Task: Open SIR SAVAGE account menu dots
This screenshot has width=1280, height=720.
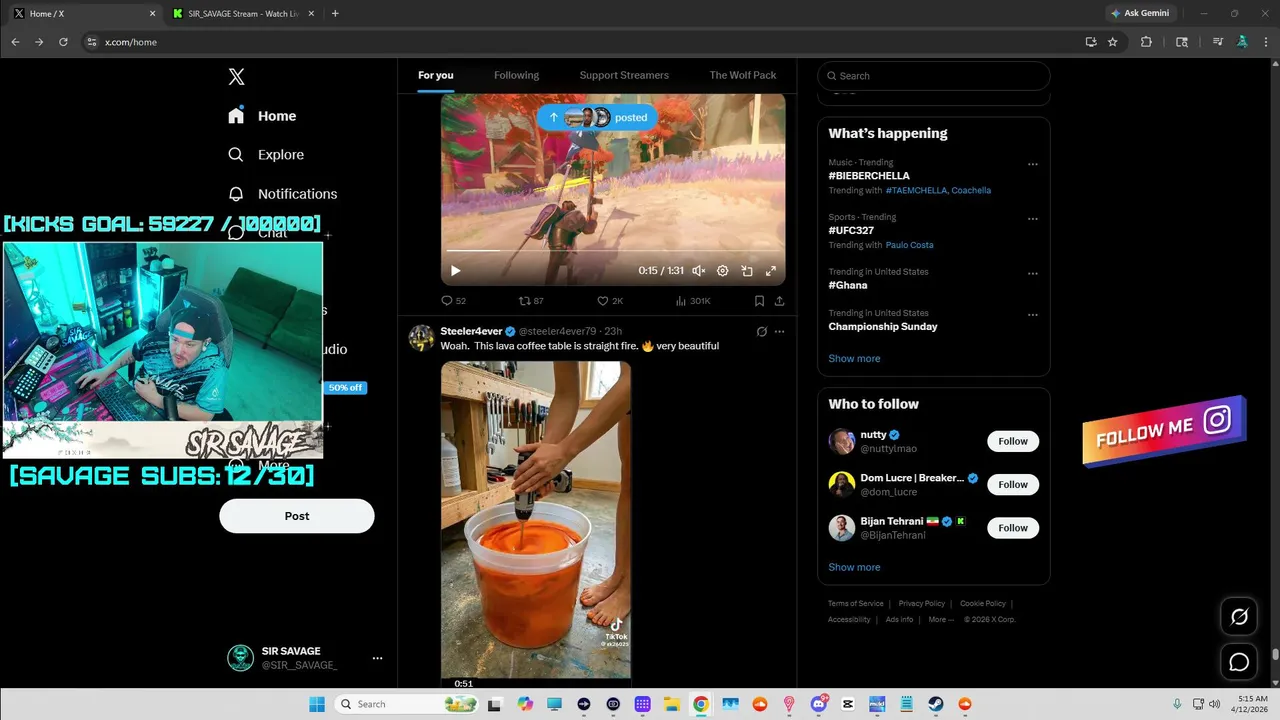Action: pos(377,658)
